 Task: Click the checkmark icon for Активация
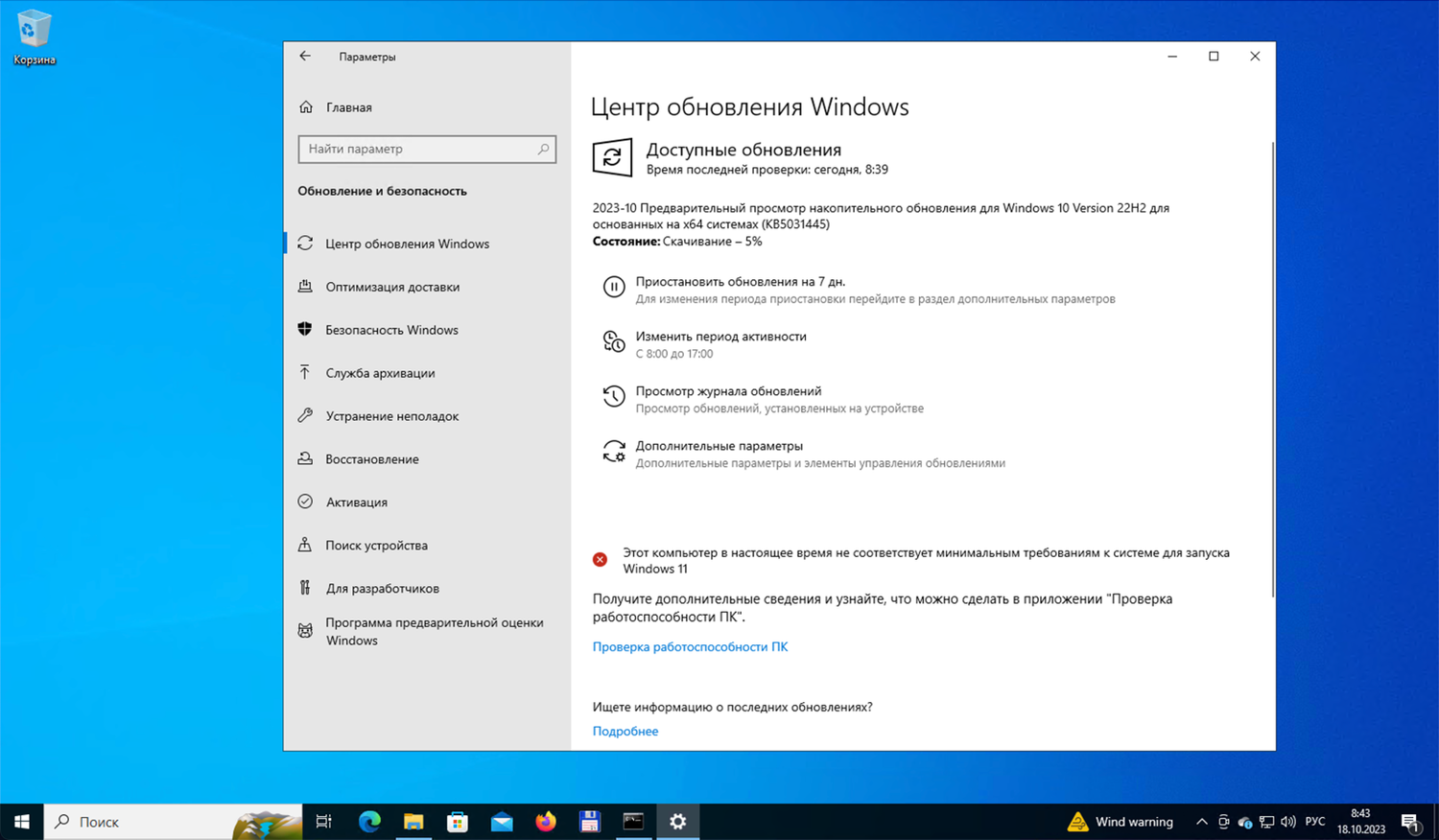[305, 502]
